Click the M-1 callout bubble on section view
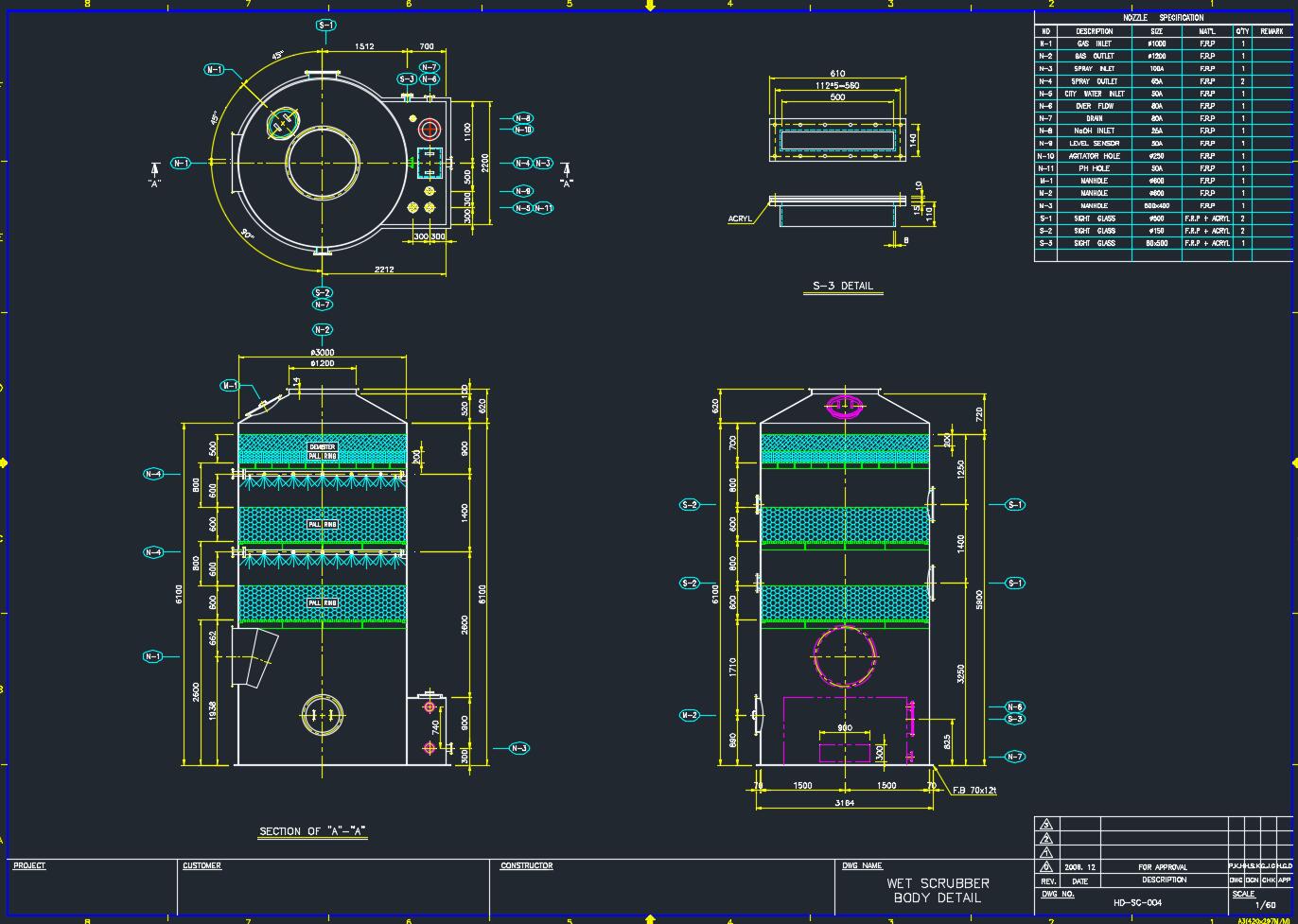 (231, 386)
